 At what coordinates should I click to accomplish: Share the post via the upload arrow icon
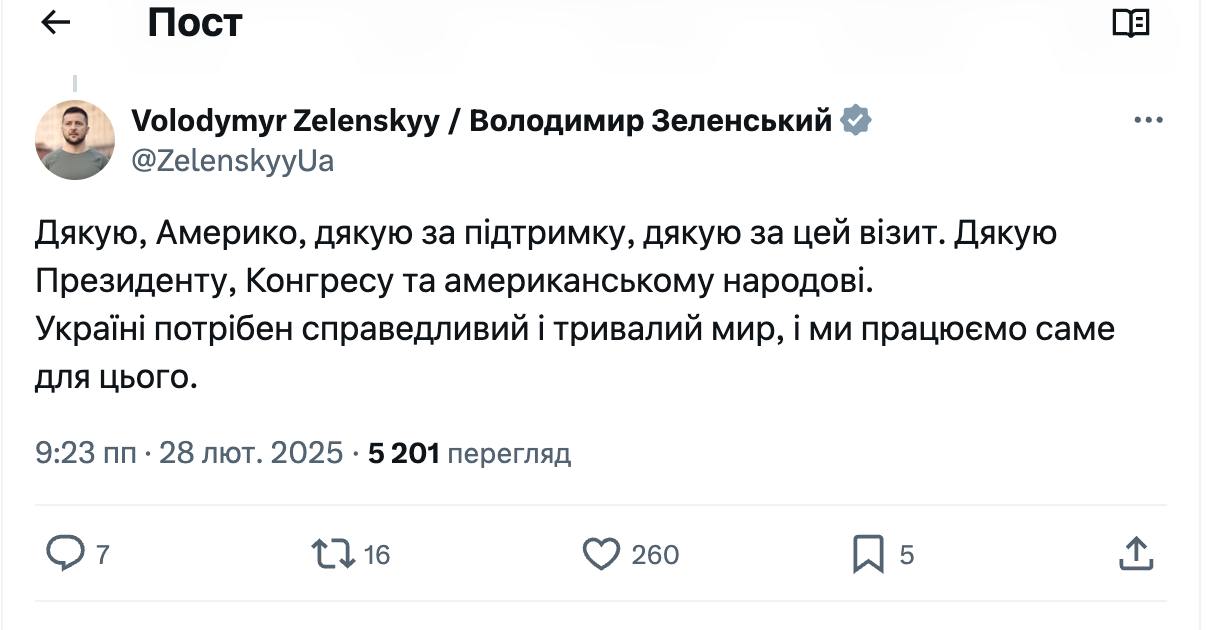(x=1135, y=553)
